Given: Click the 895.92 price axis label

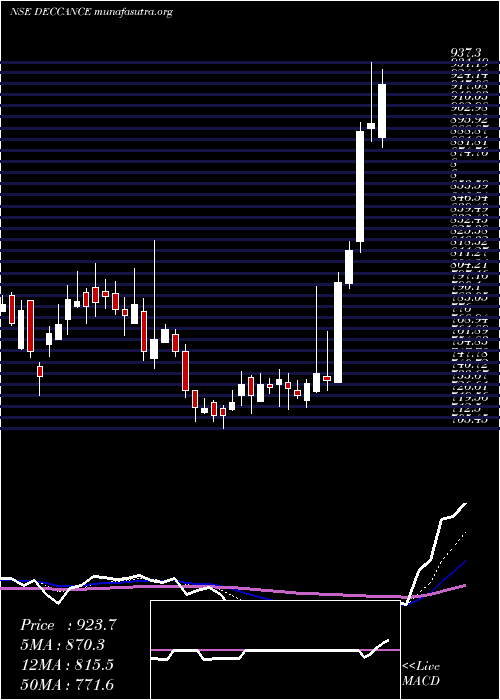Looking at the screenshot, I should click(469, 120).
